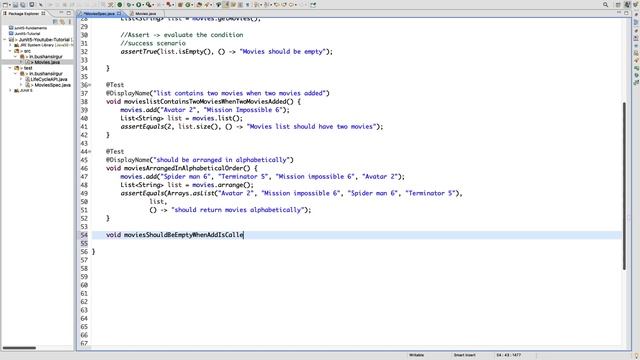Maximize the Package Explorer view
The height and width of the screenshot is (360, 640).
click(x=69, y=13)
